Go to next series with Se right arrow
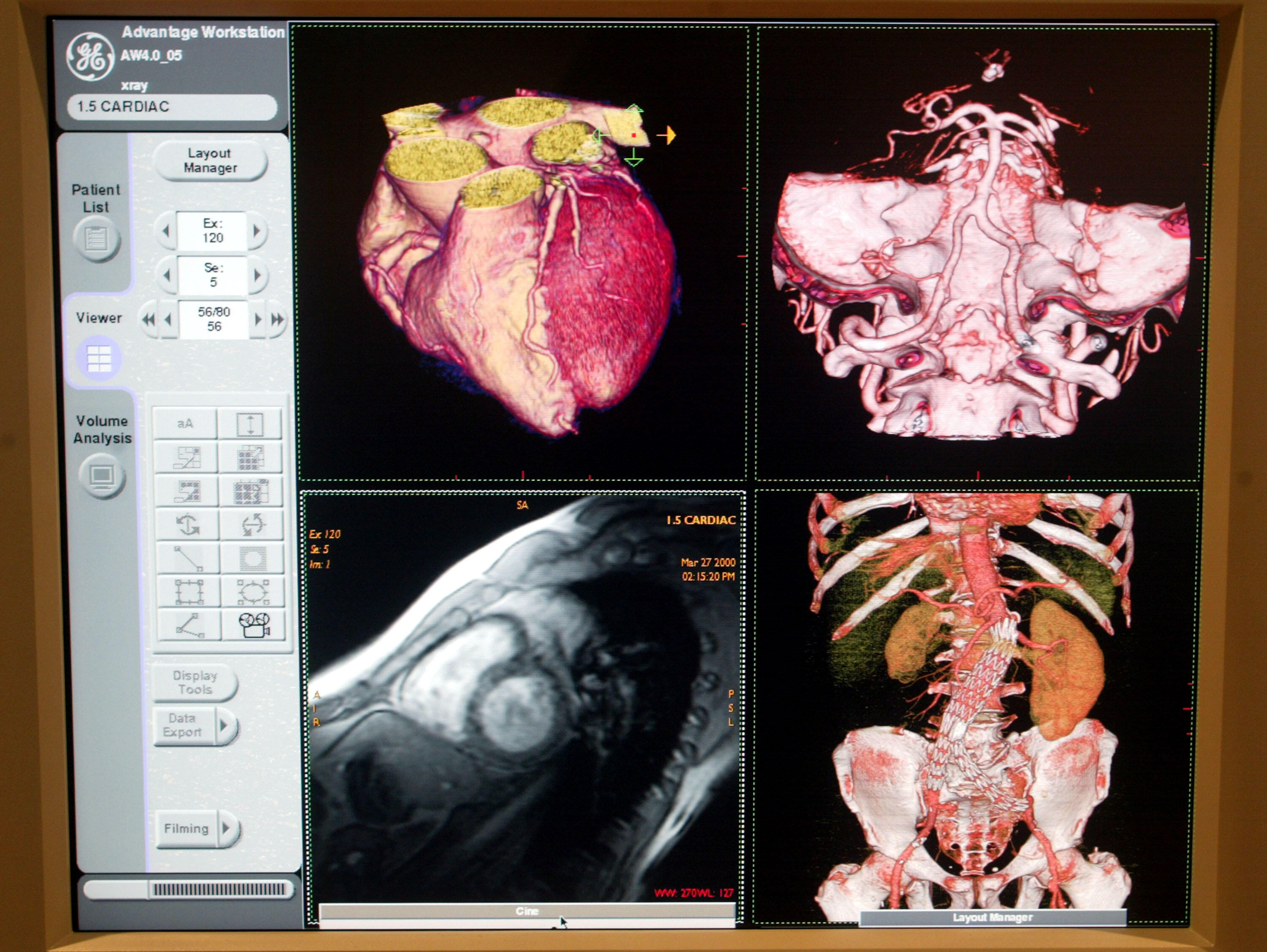The image size is (1267, 952). (x=258, y=275)
